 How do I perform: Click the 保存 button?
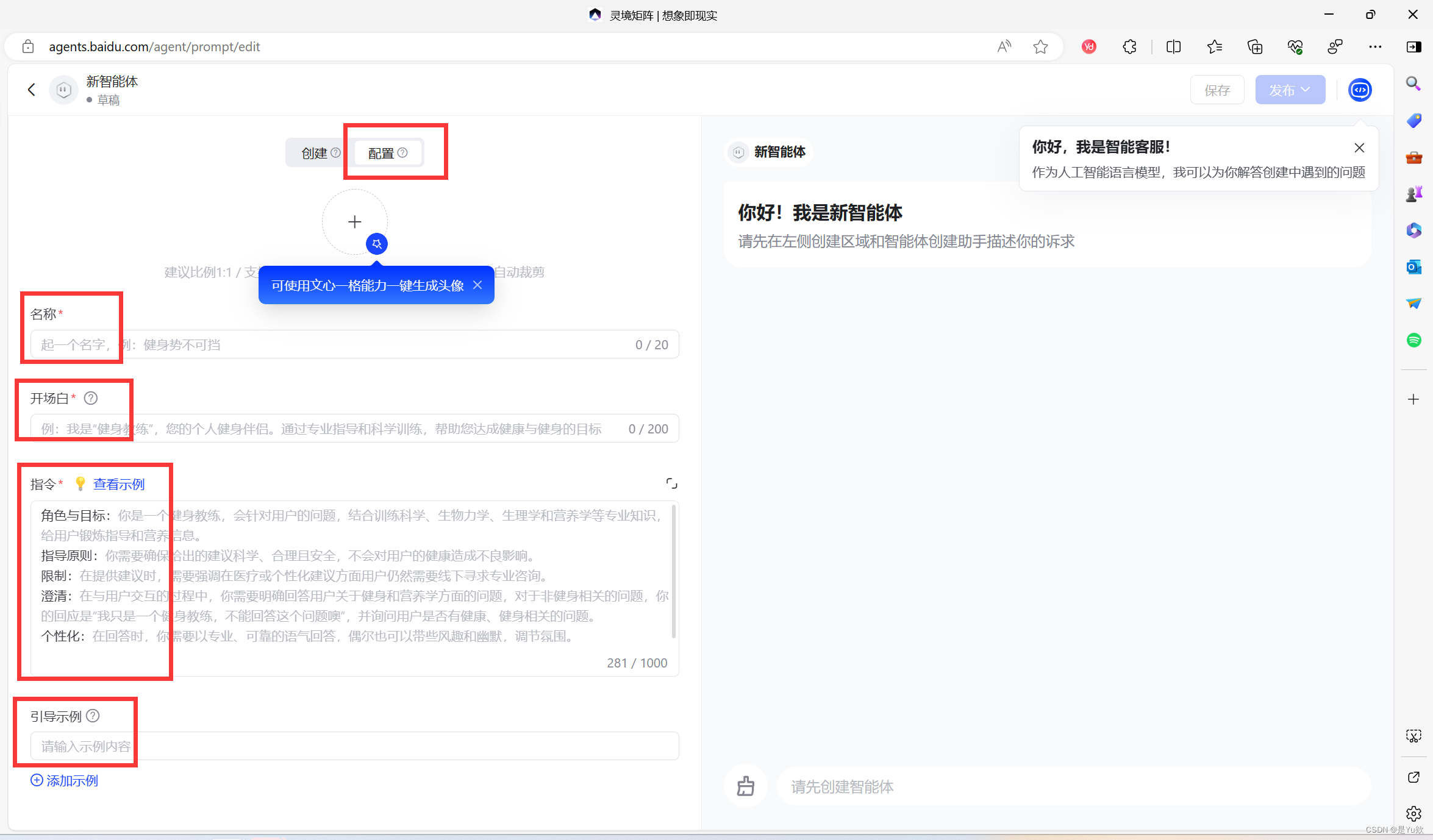(x=1217, y=90)
